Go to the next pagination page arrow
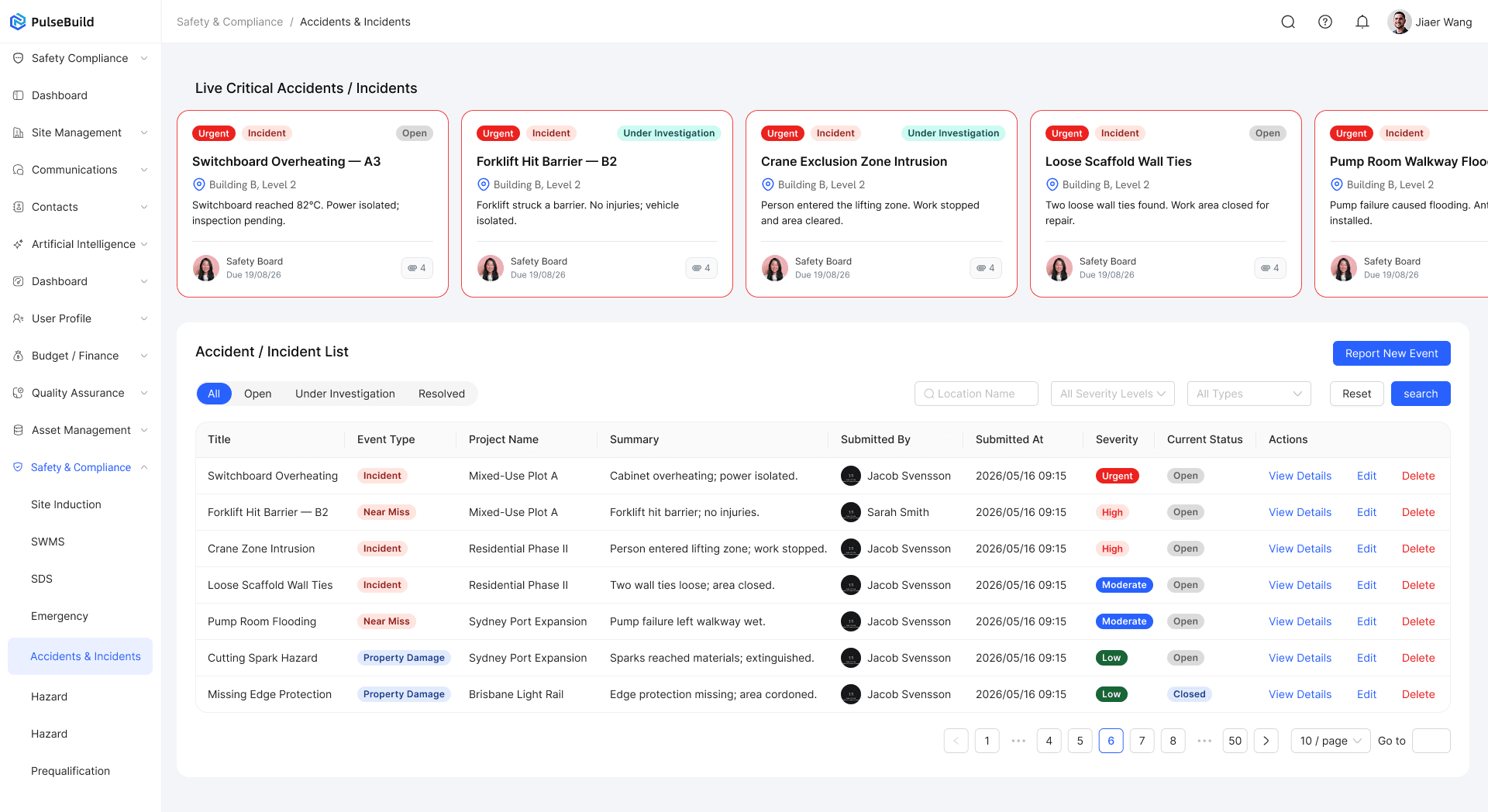1488x812 pixels. click(1266, 741)
